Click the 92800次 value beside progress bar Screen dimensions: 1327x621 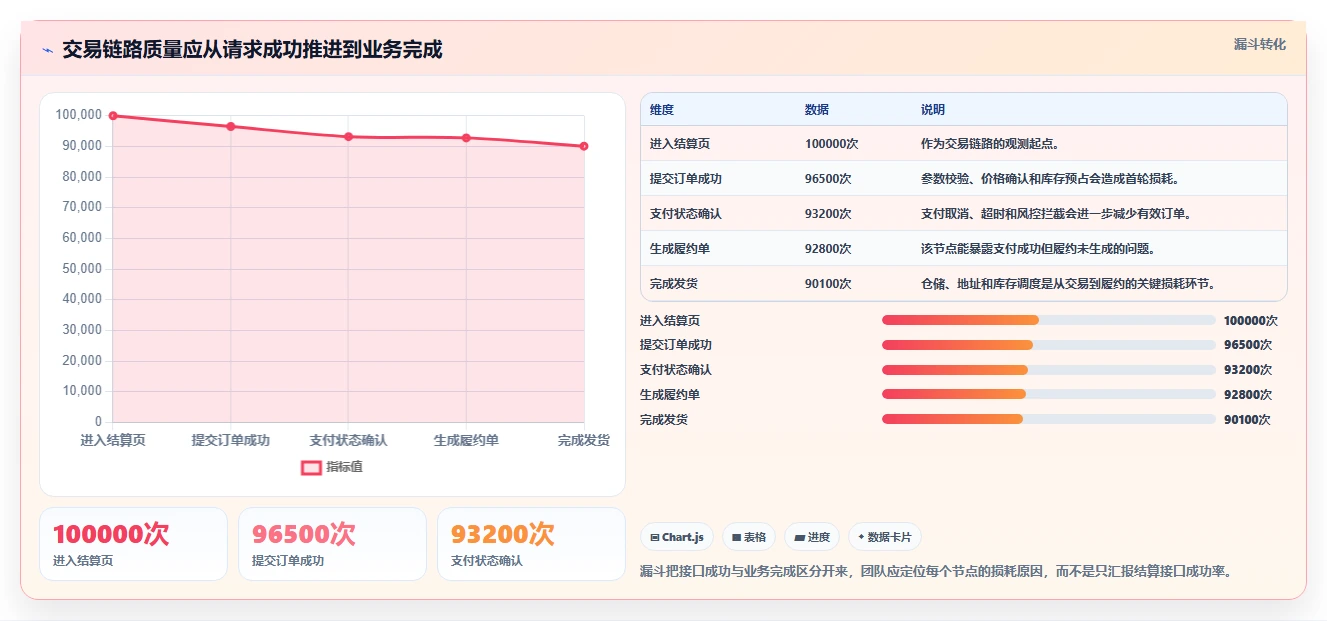click(1248, 395)
